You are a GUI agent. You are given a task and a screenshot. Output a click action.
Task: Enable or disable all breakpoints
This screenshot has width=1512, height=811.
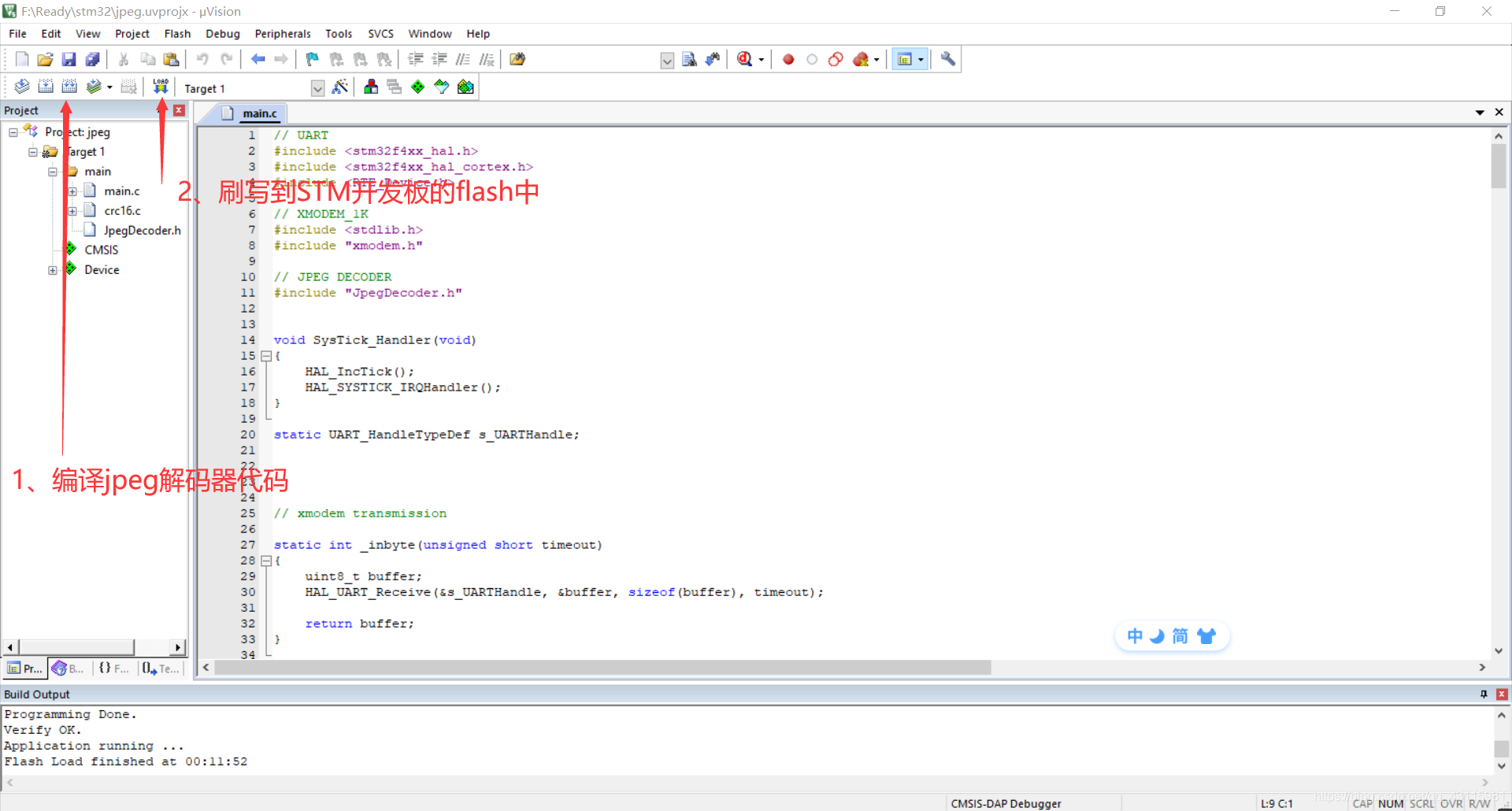tap(836, 59)
